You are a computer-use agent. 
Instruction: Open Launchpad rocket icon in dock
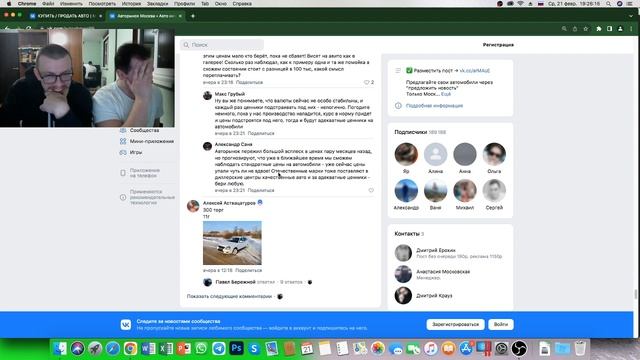(x=95, y=348)
